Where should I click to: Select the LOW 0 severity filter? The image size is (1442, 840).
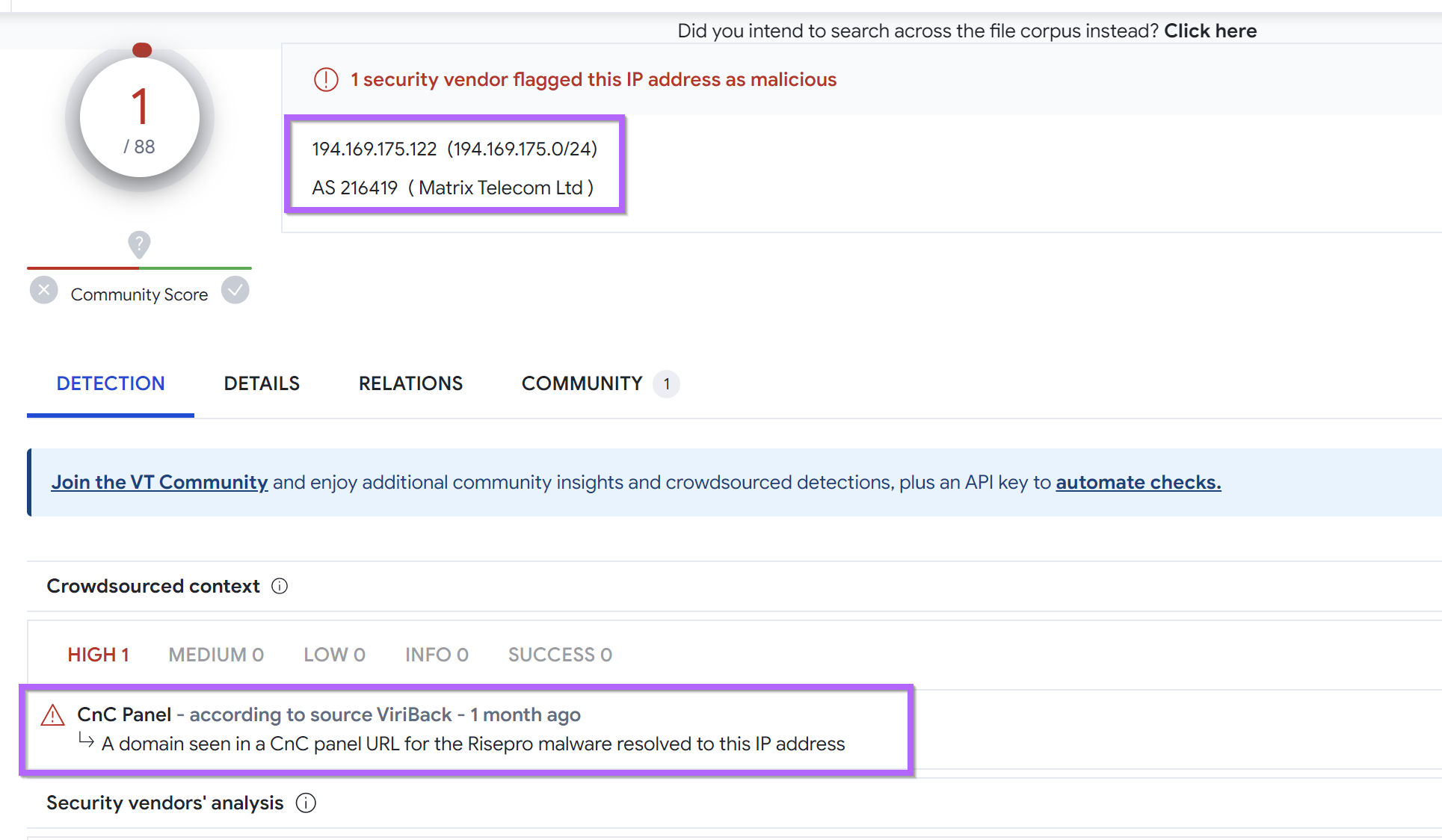(334, 655)
